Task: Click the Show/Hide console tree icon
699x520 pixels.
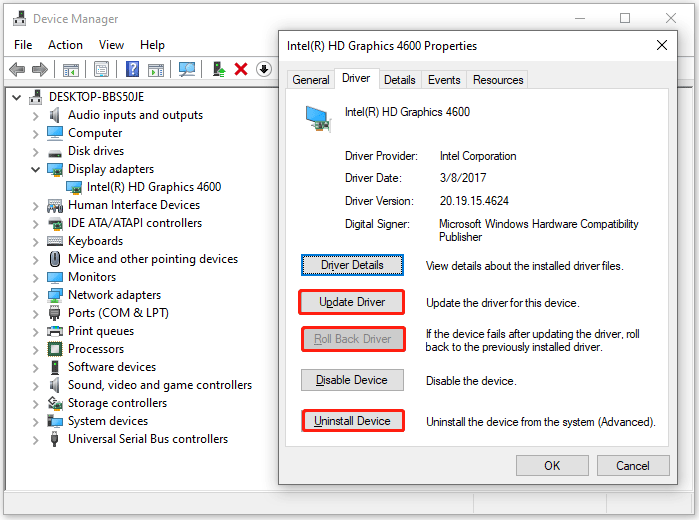Action: click(71, 70)
